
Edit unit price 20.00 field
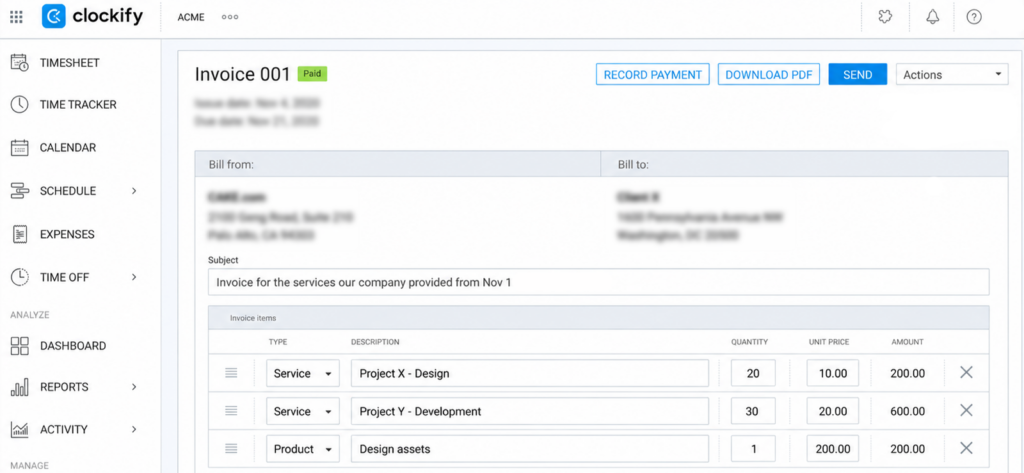[x=833, y=411]
